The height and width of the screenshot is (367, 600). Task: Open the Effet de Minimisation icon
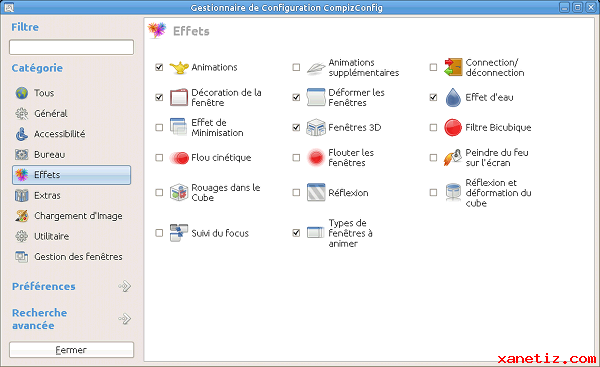[x=179, y=127]
